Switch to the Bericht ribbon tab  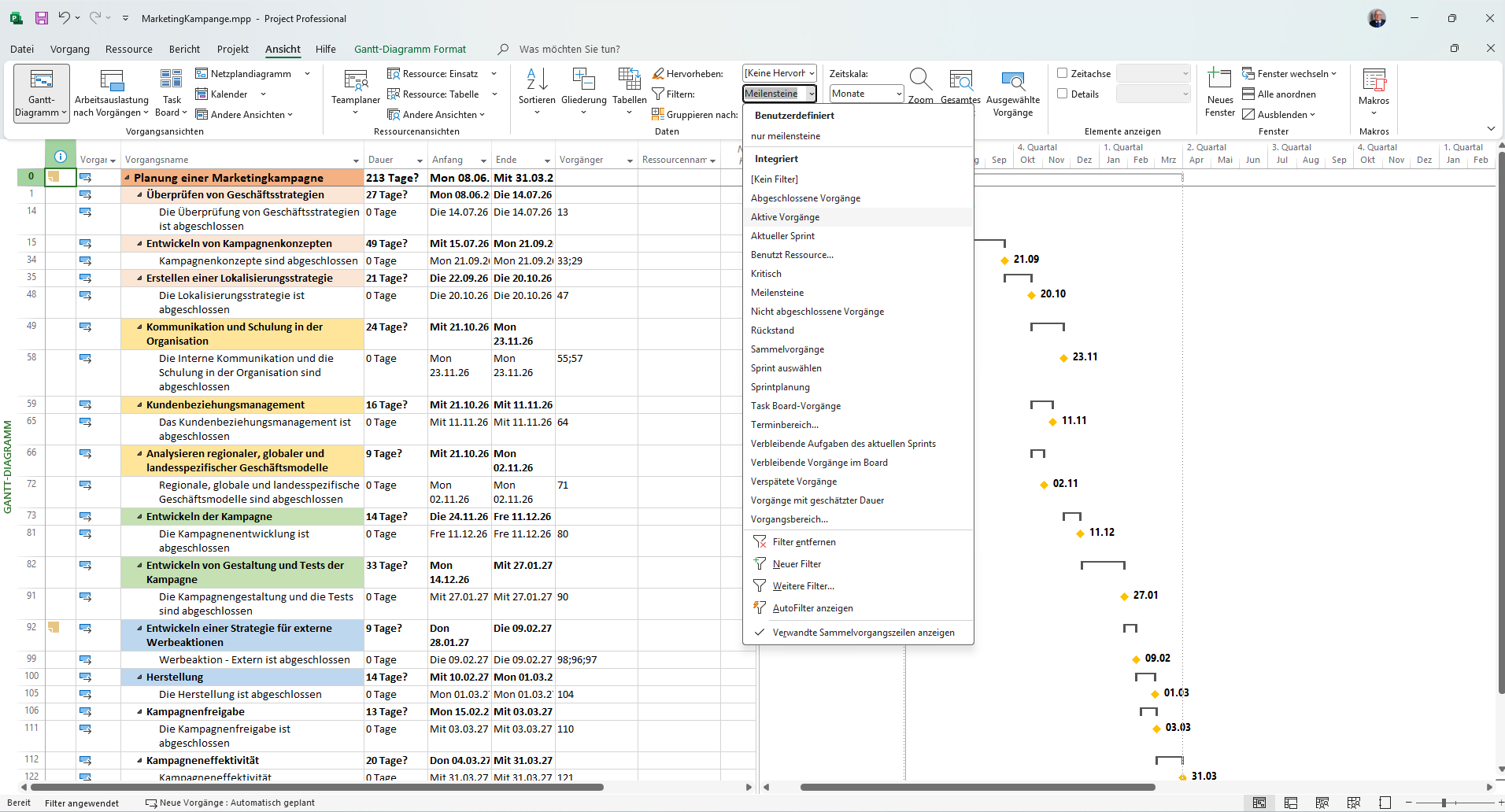184,49
